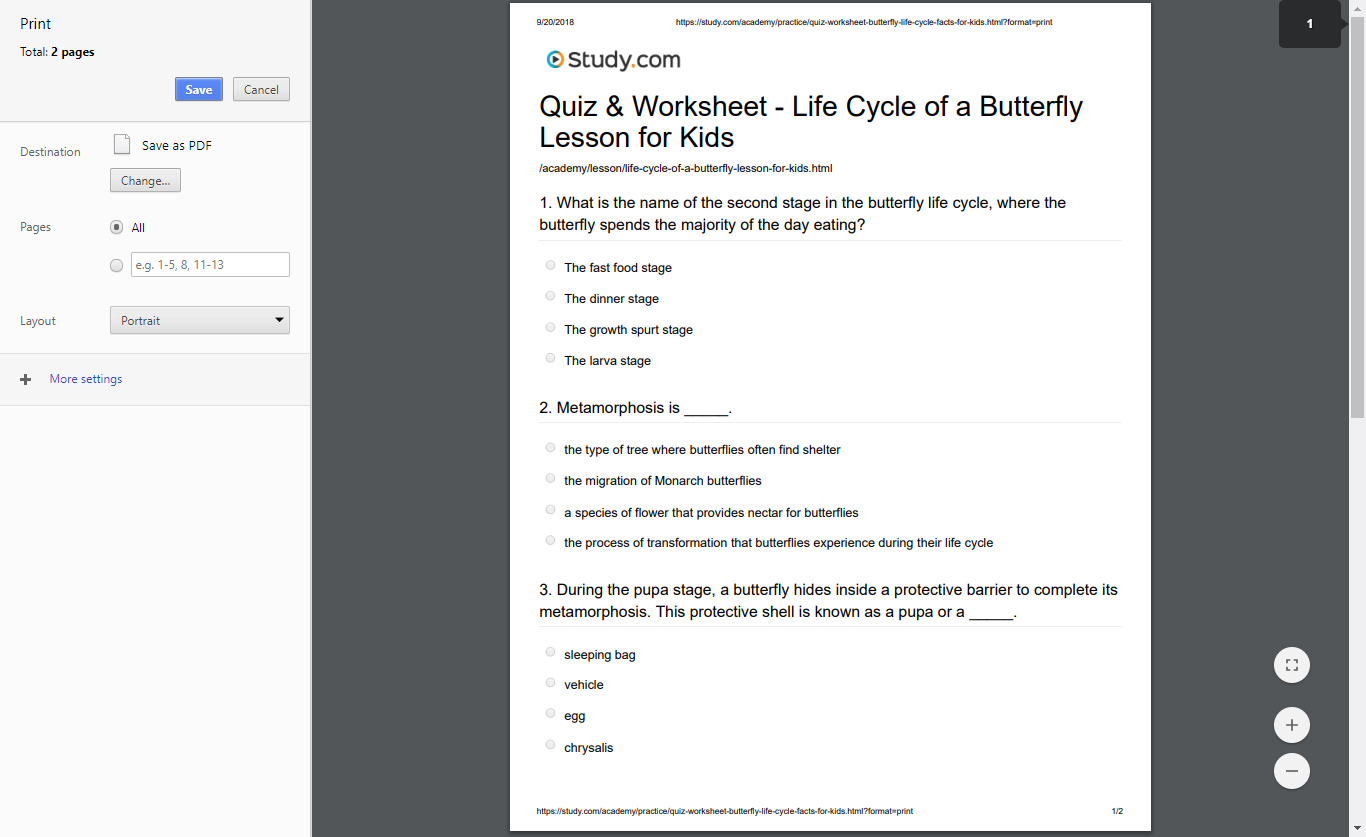Click the Destination section label
The height and width of the screenshot is (837, 1366).
coord(49,151)
